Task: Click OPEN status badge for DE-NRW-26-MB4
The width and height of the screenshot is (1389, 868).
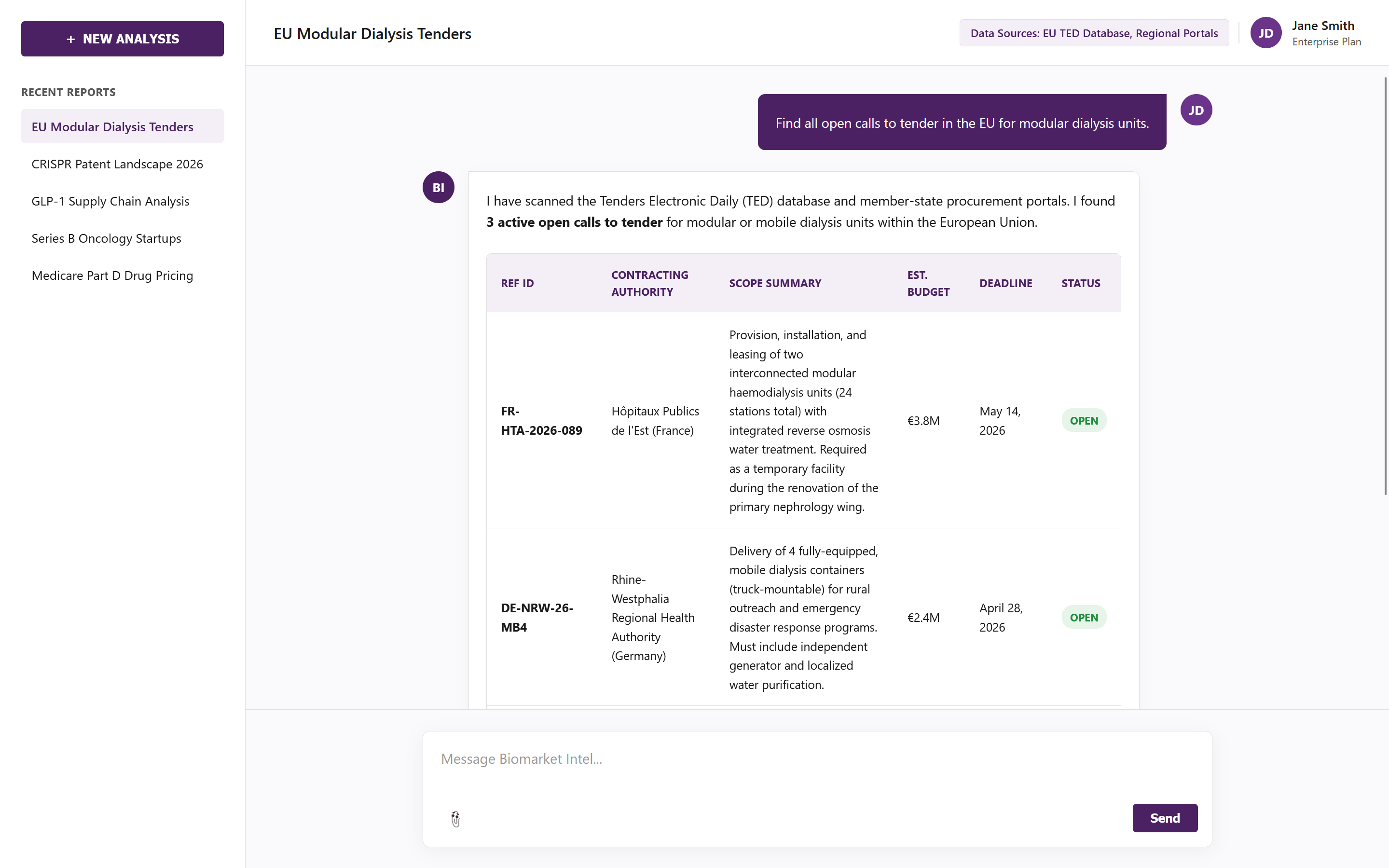Action: click(x=1083, y=618)
